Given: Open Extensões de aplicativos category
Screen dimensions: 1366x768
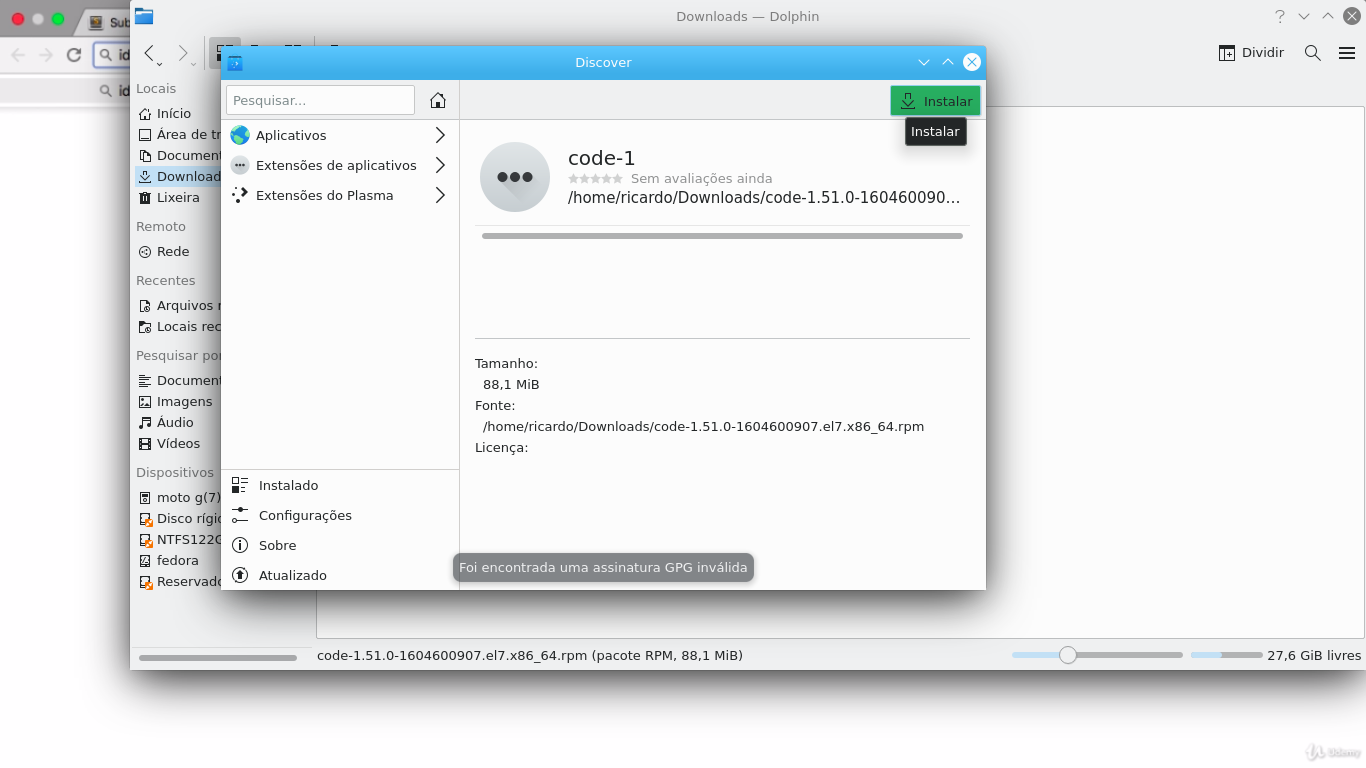Looking at the screenshot, I should [340, 165].
